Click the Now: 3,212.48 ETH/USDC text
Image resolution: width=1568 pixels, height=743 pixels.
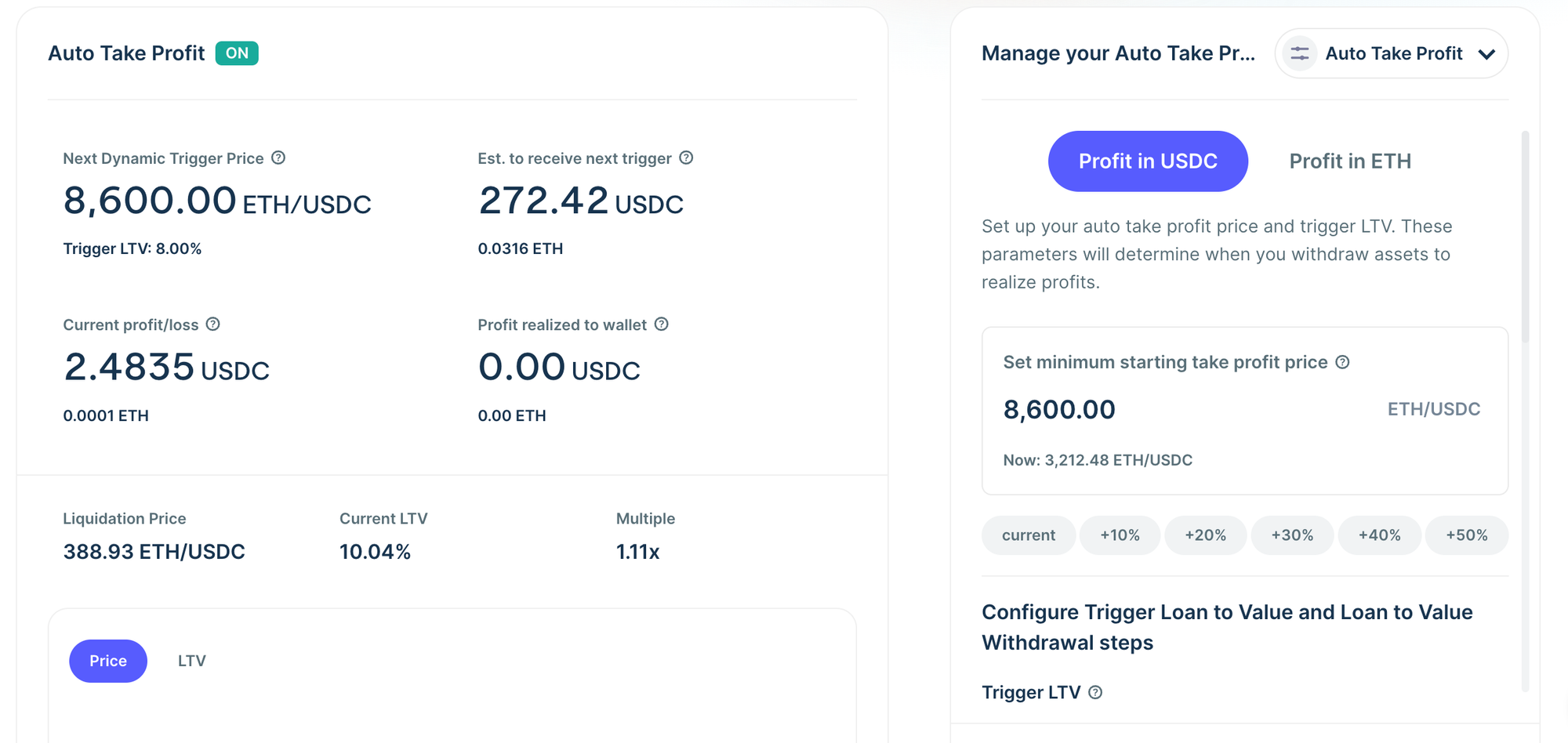1098,460
